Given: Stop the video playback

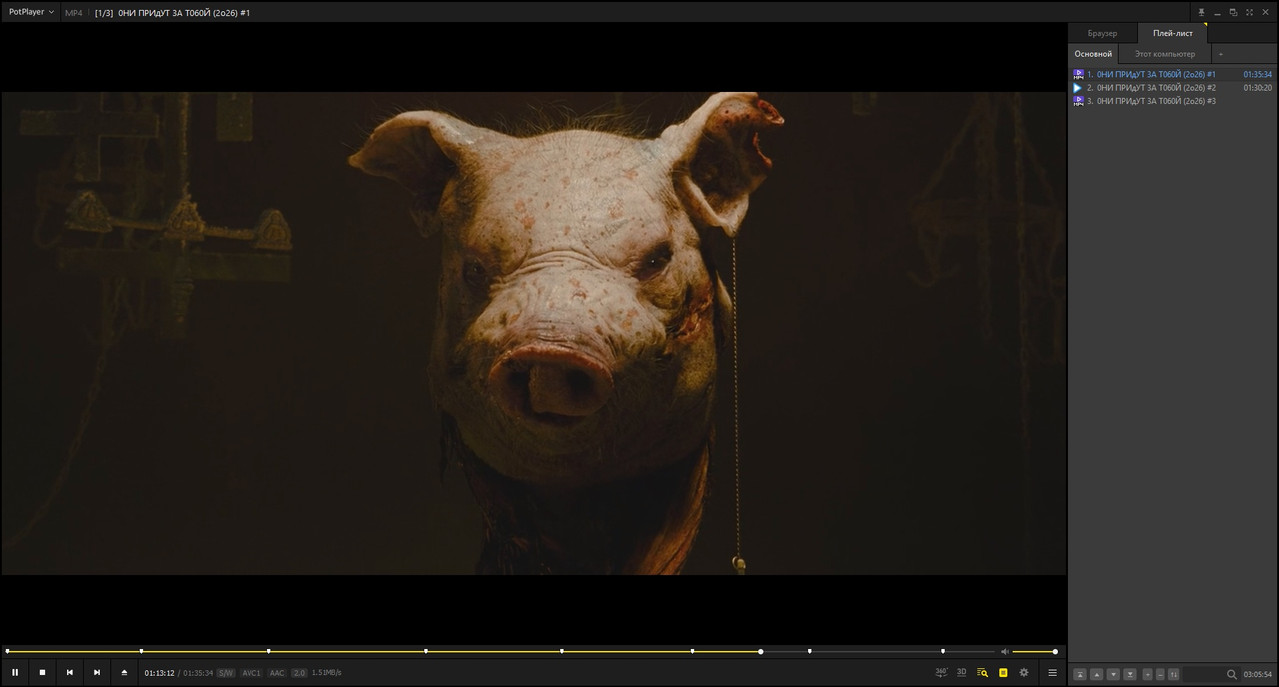Looking at the screenshot, I should pos(42,673).
